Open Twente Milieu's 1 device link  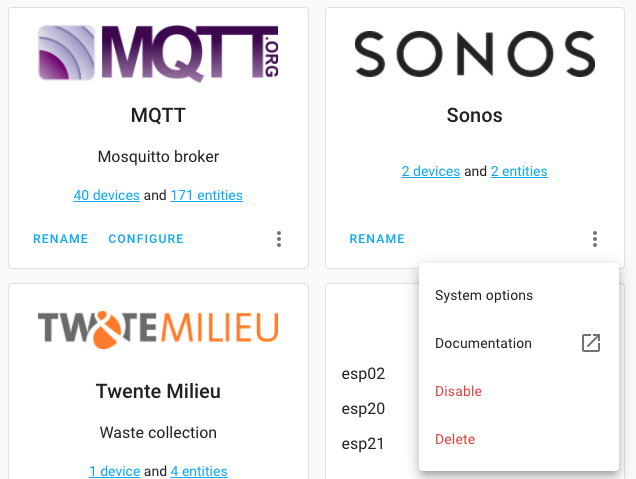click(x=114, y=471)
